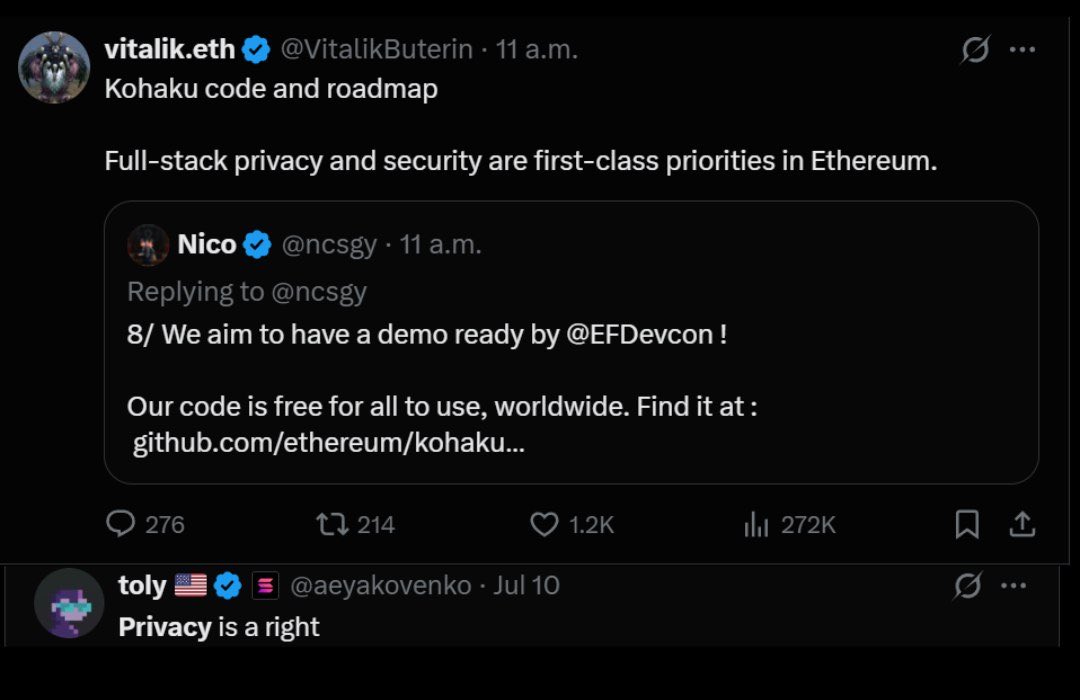The height and width of the screenshot is (700, 1080).
Task: Share vitalik.eth's post
Action: [x=1022, y=524]
